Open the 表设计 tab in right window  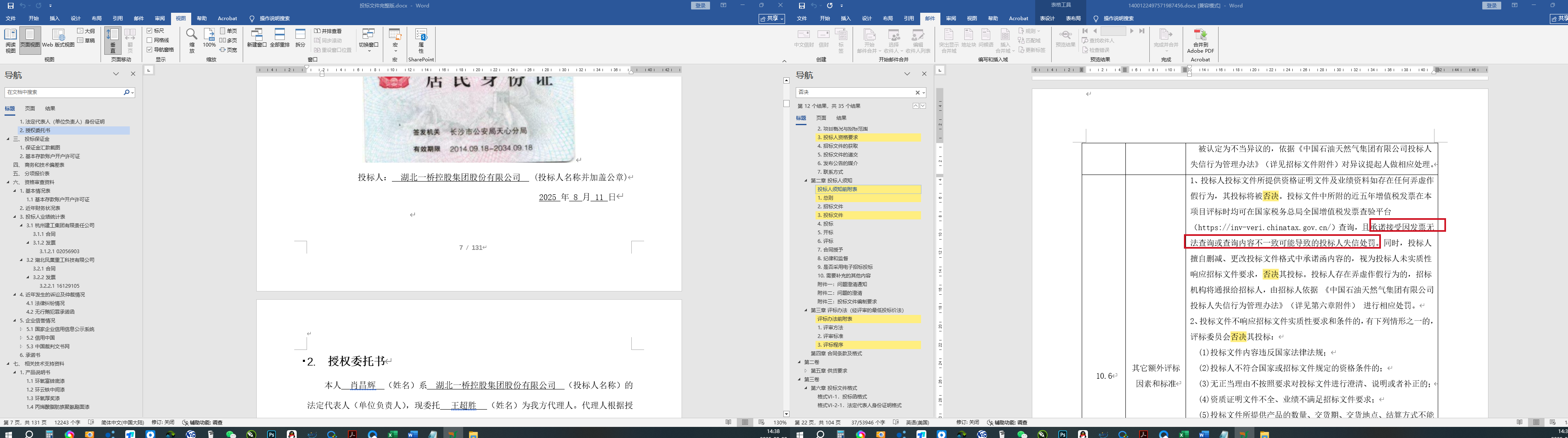tap(1046, 19)
